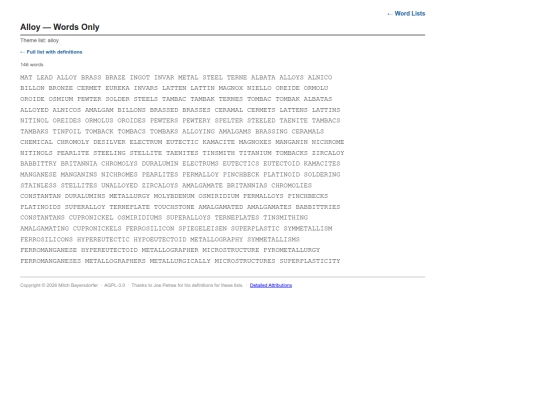
Task: Open the Word Lists link
Action: (x=406, y=13)
